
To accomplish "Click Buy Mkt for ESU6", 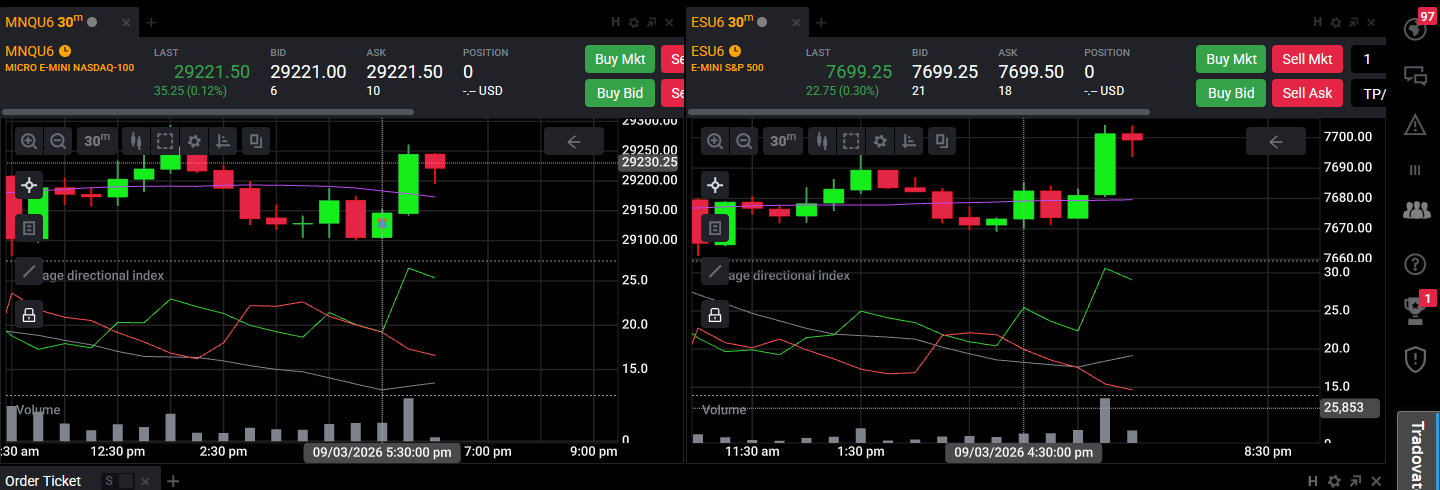I will click(x=1231, y=59).
